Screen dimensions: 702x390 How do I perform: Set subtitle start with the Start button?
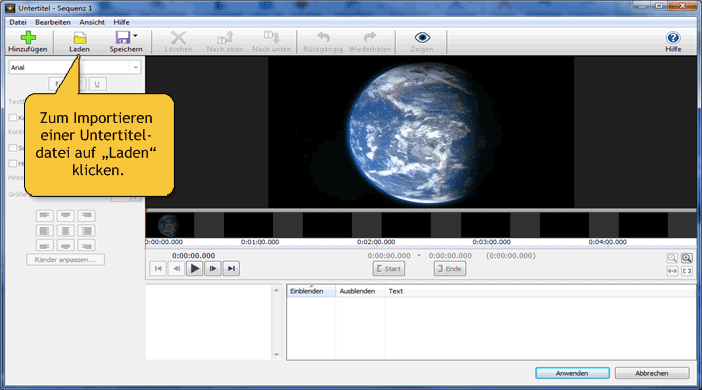pyautogui.click(x=389, y=269)
